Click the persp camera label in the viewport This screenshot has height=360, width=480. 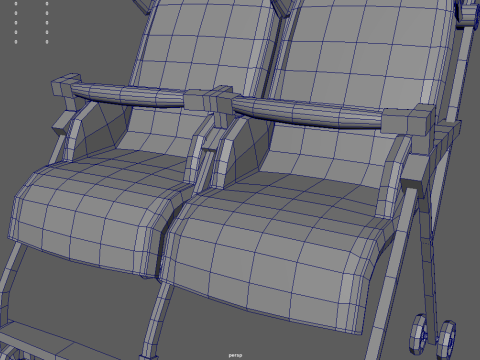[x=235, y=355]
